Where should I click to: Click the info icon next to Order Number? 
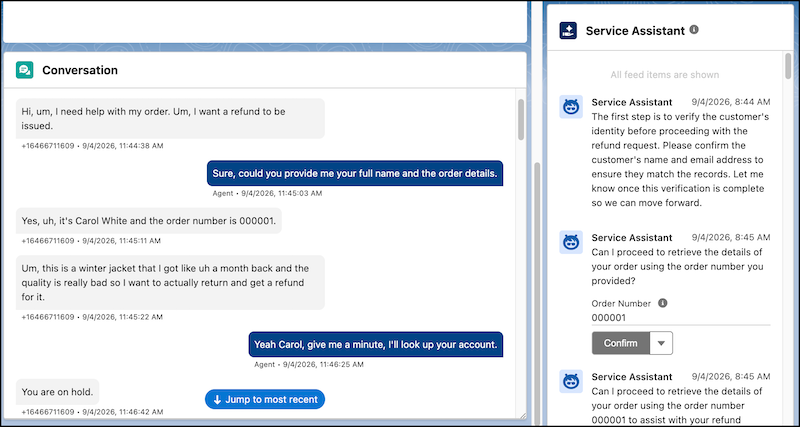(x=663, y=303)
